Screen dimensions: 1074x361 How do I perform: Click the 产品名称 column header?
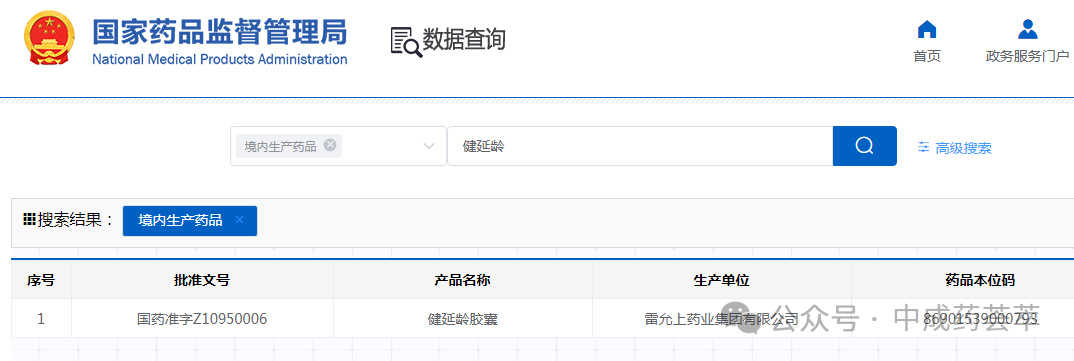pos(462,280)
